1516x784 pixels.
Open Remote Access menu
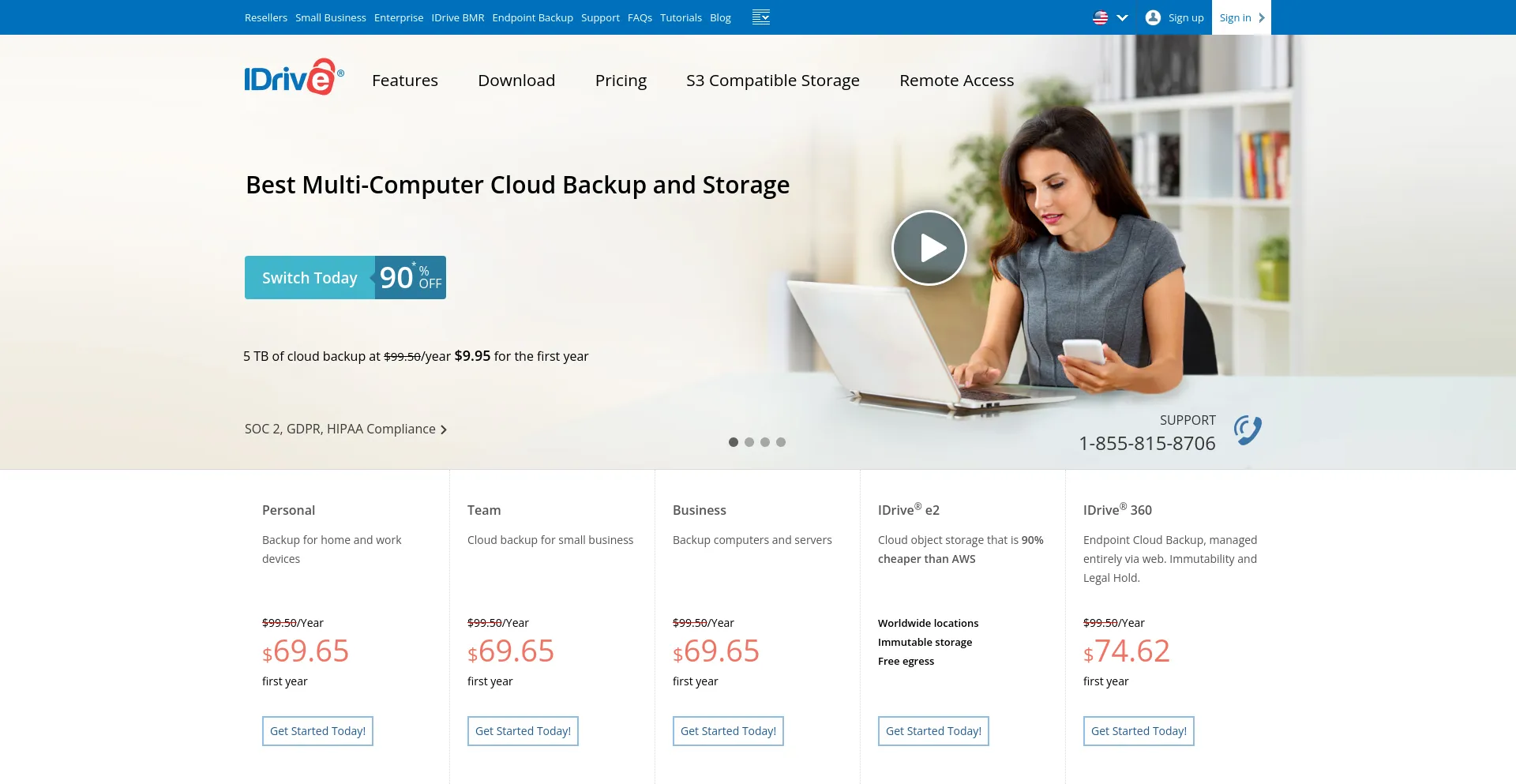coord(956,81)
